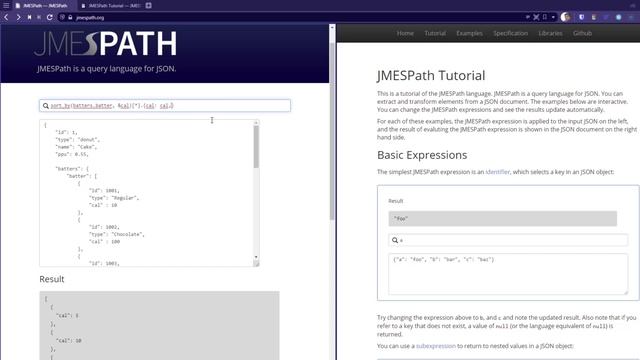Screen dimensions: 640x360
Task: Click the tutorial JSON textarea with foo bar baz
Action: [x=508, y=274]
